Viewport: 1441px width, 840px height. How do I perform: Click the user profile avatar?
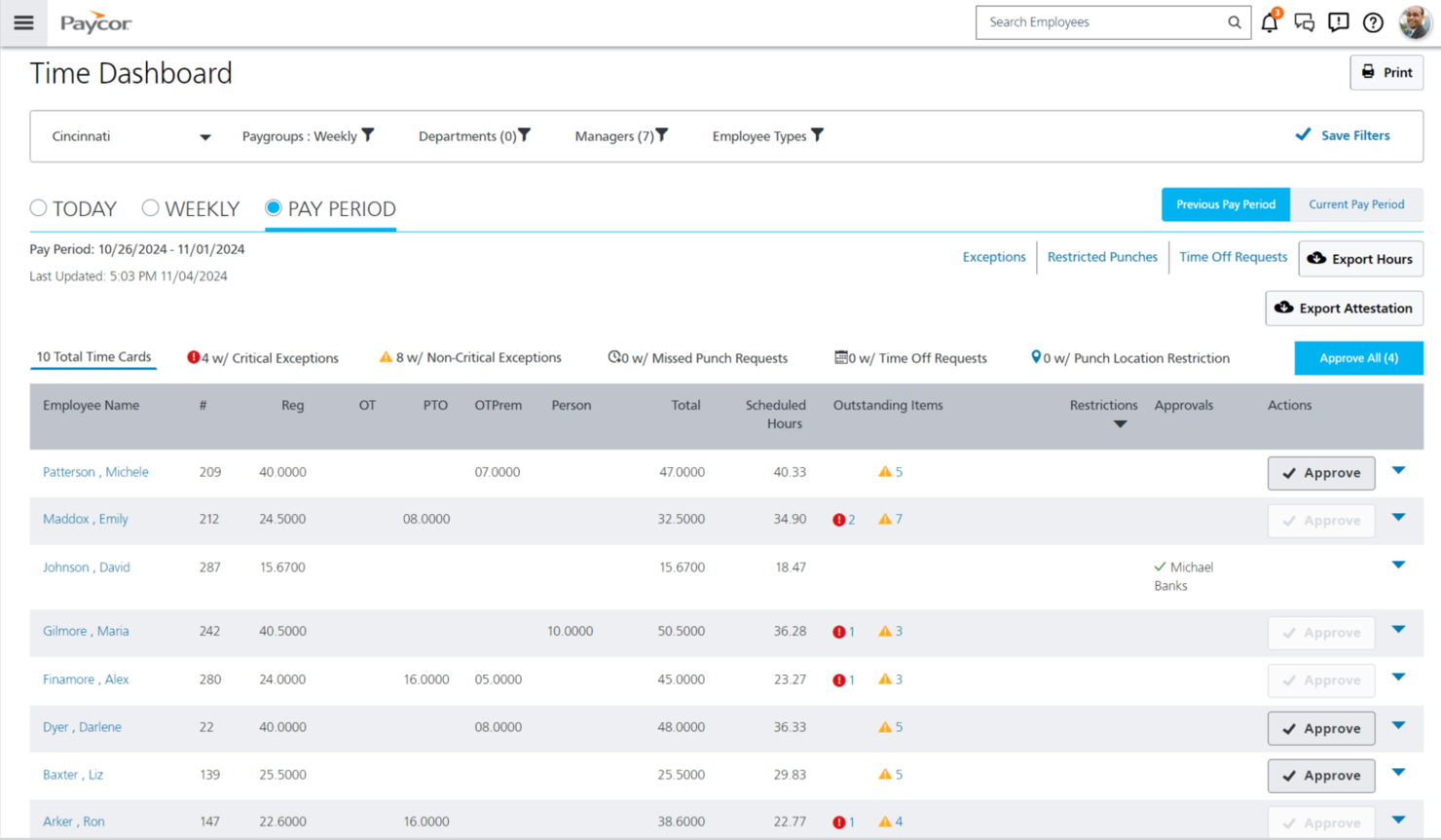click(x=1414, y=22)
